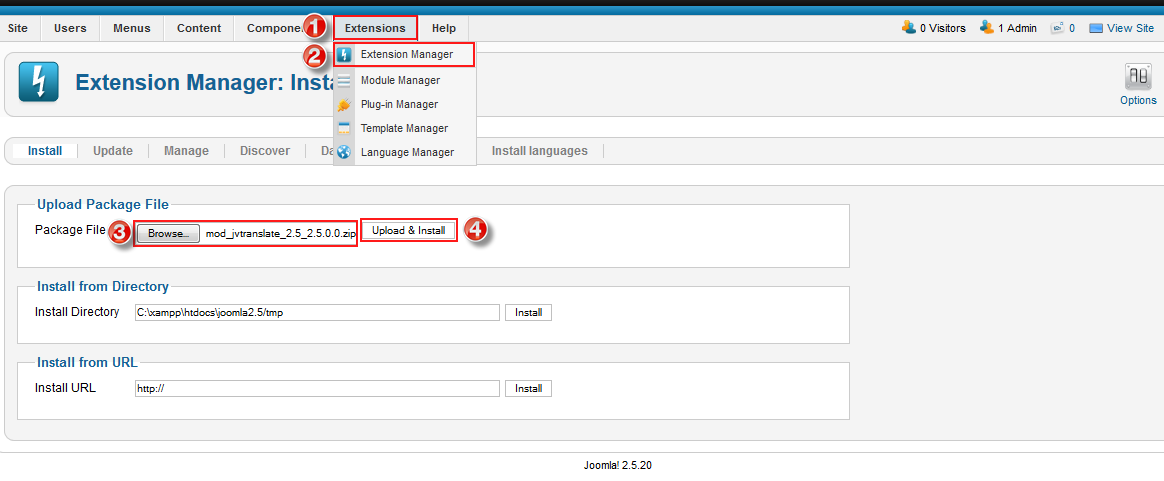Switch to the Install tab
The height and width of the screenshot is (481, 1164).
pos(45,151)
